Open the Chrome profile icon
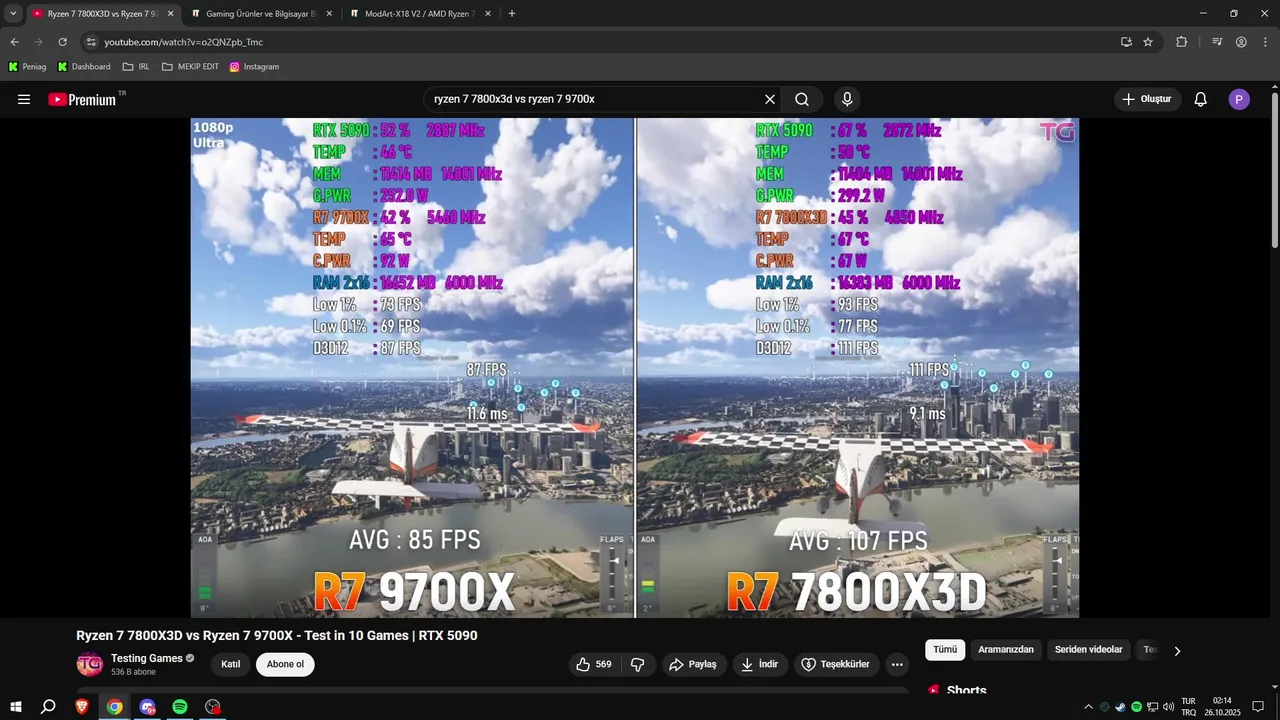The image size is (1280, 720). [x=1241, y=42]
